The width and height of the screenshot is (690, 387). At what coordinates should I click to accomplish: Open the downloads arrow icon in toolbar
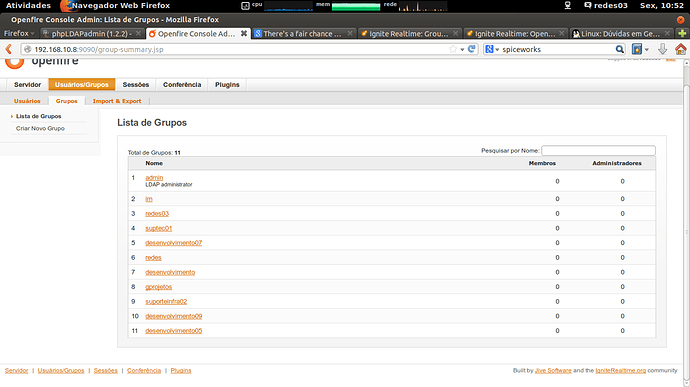662,49
